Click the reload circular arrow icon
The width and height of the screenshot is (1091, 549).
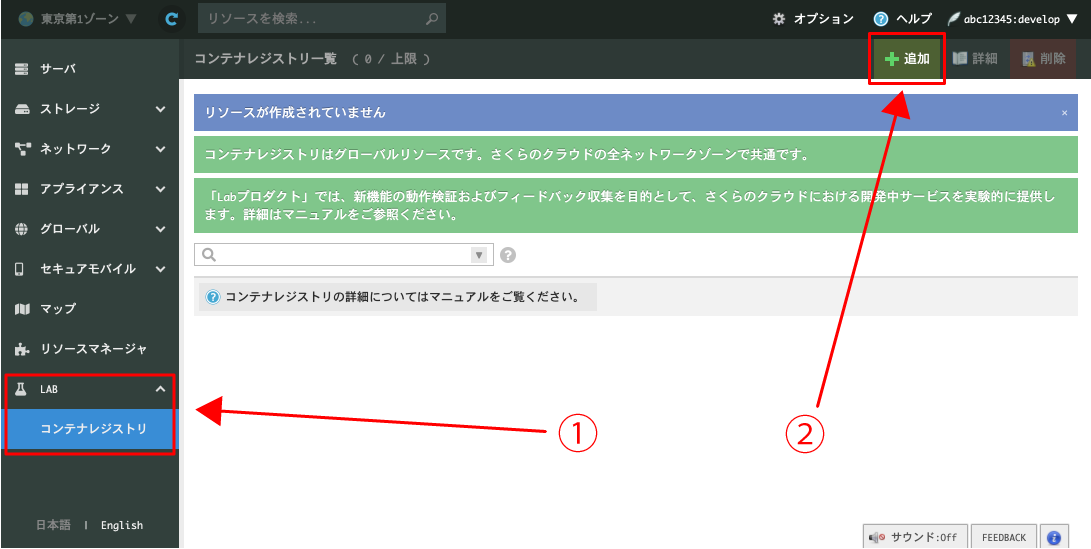(x=170, y=19)
